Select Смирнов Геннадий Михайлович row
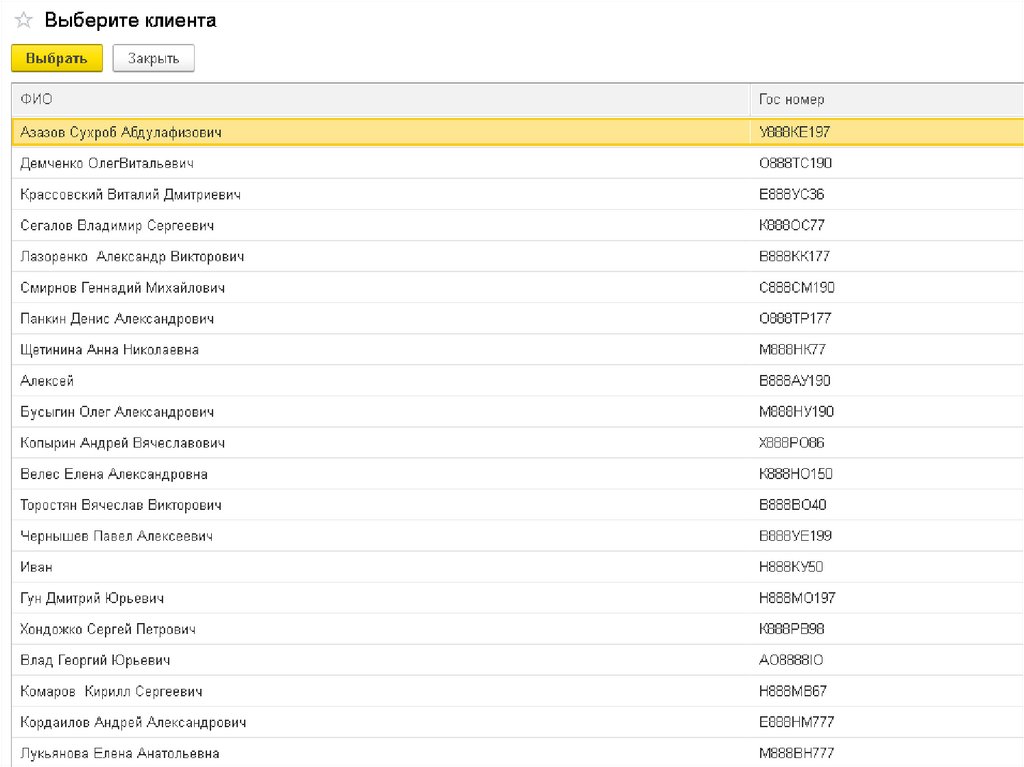The height and width of the screenshot is (767, 1024). [x=122, y=287]
